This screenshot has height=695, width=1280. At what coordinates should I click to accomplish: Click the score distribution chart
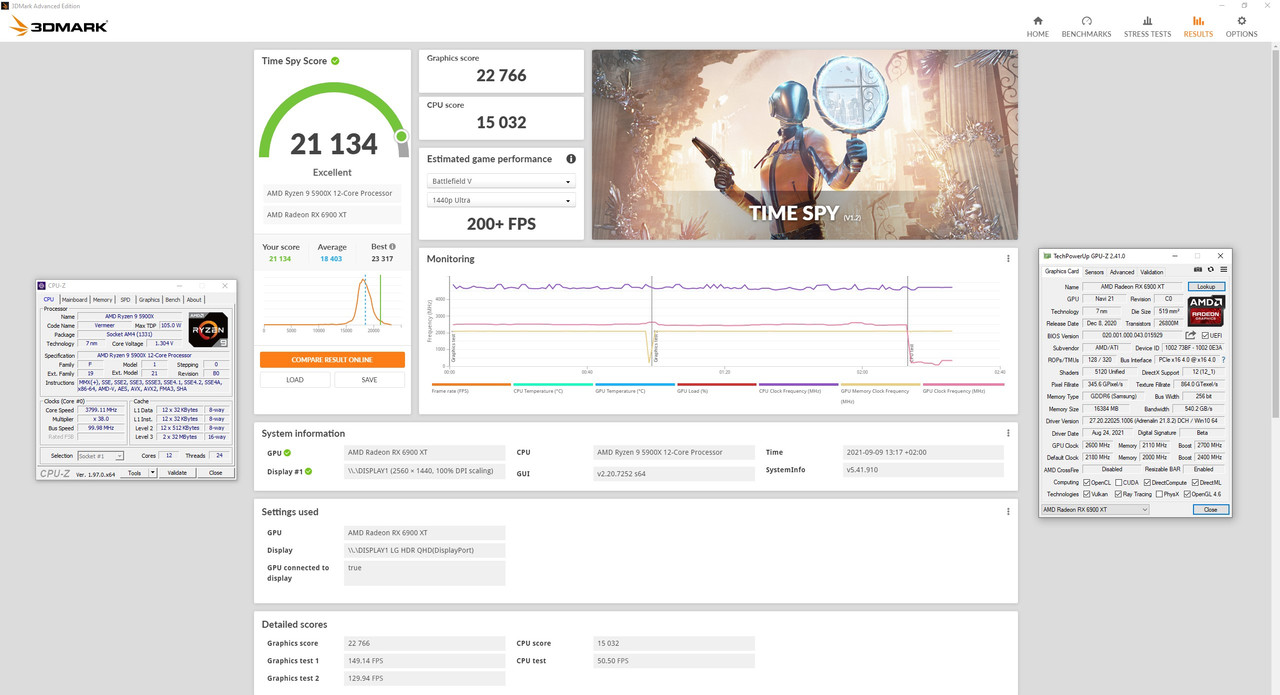(332, 302)
